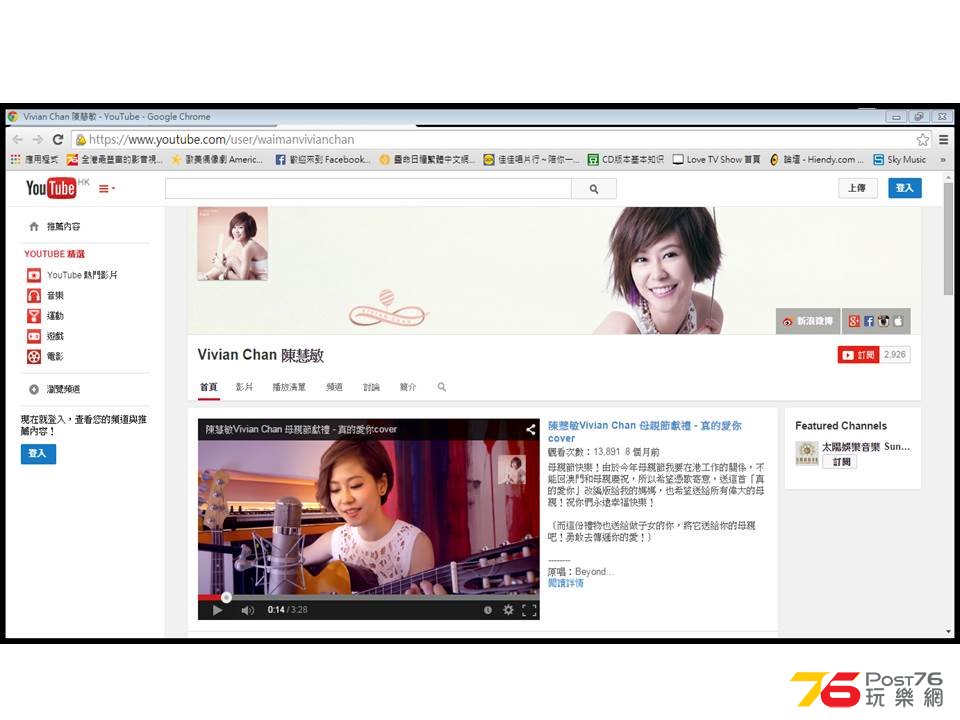Open the Facebook icon on banner

pos(869,321)
